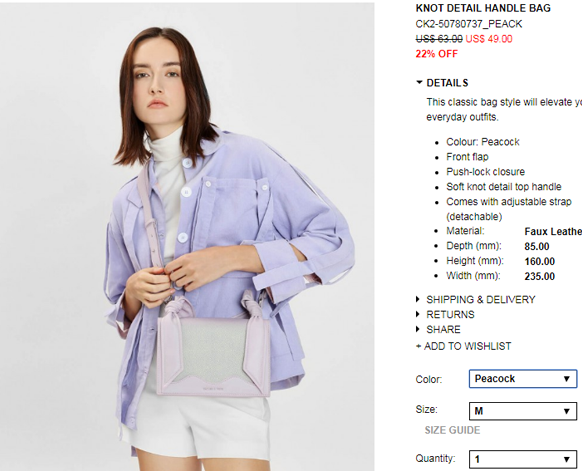Click the Color dropdown arrow icon

click(x=566, y=379)
